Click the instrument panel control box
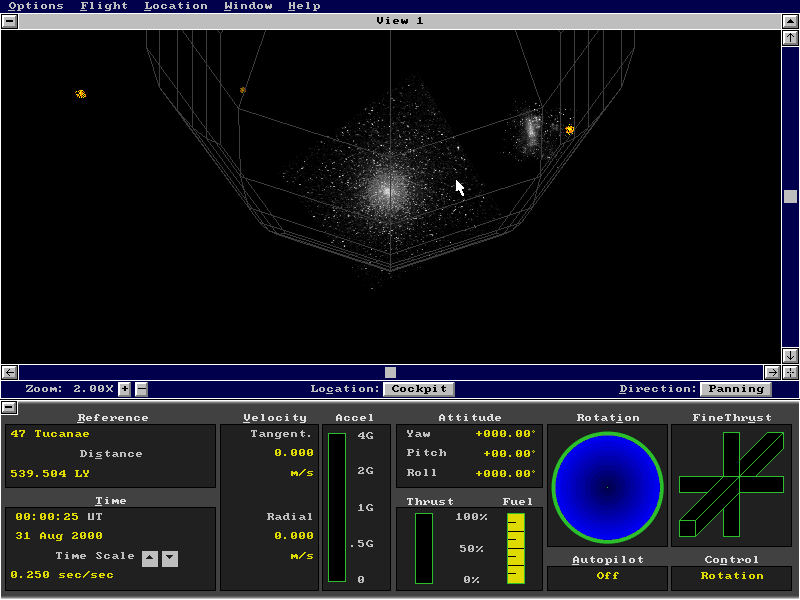 click(x=9, y=407)
